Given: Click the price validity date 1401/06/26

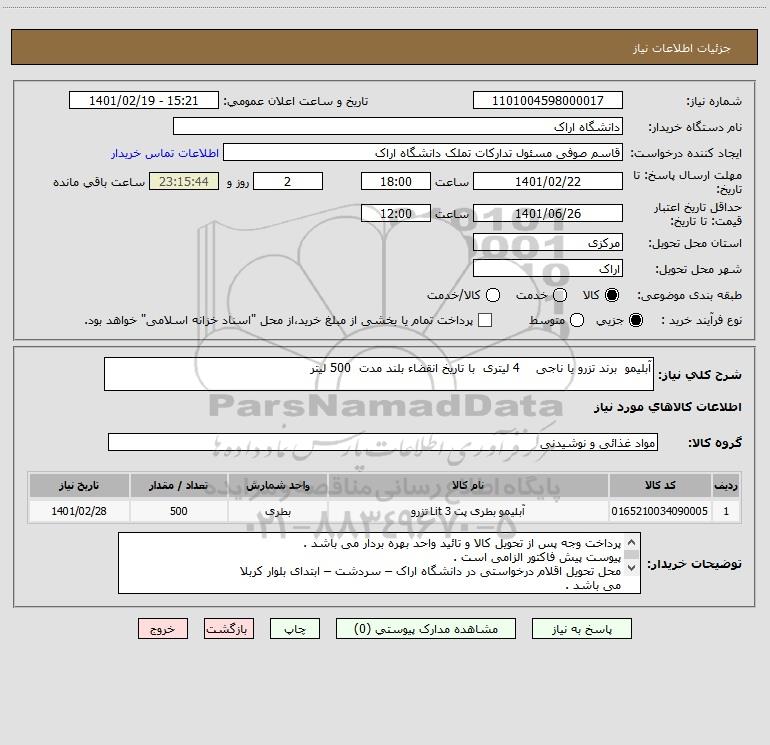Looking at the screenshot, I should pyautogui.click(x=548, y=213).
